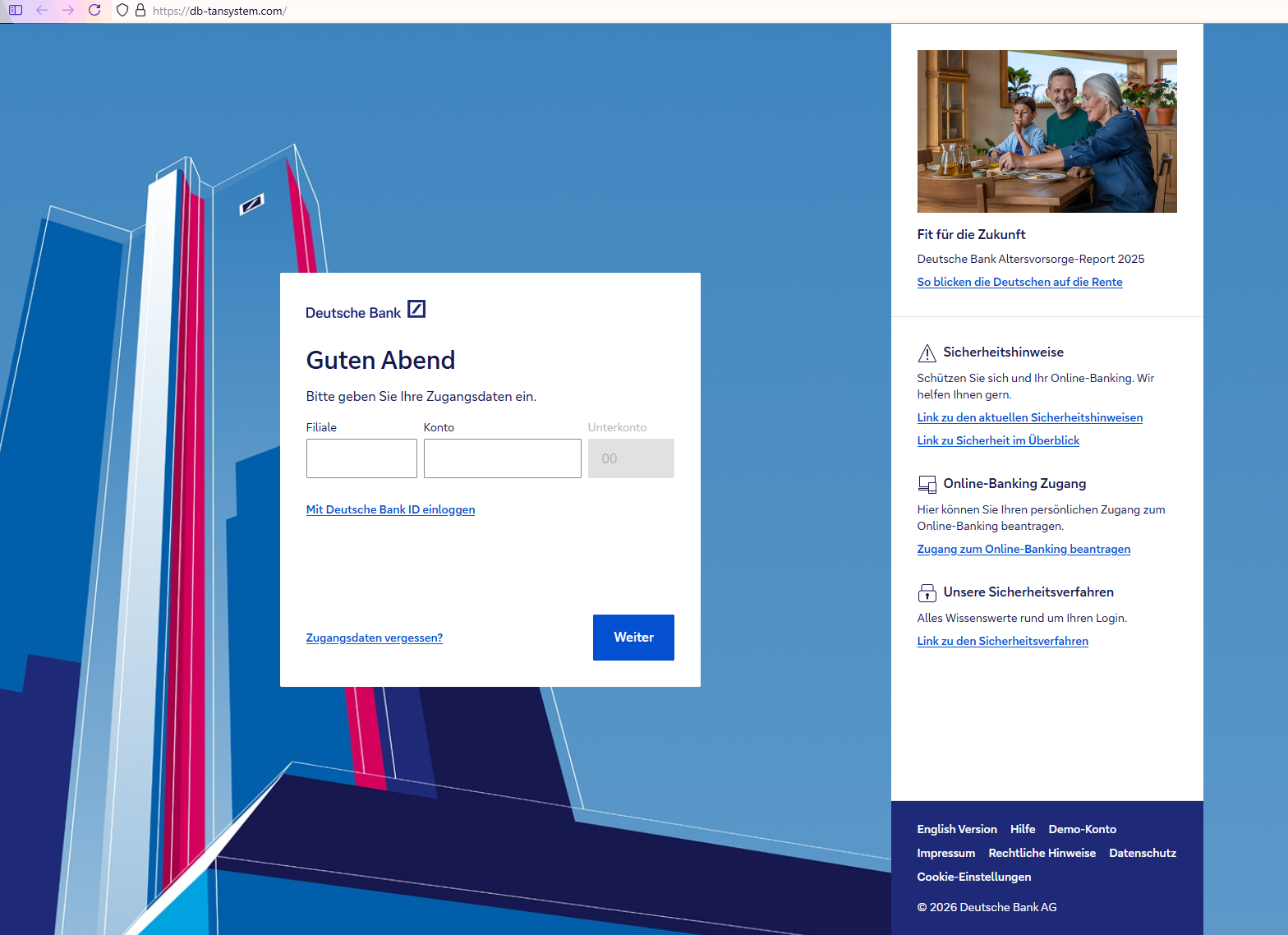The image size is (1288, 935).
Task: Reload the page with the refresh icon
Action: tap(94, 11)
